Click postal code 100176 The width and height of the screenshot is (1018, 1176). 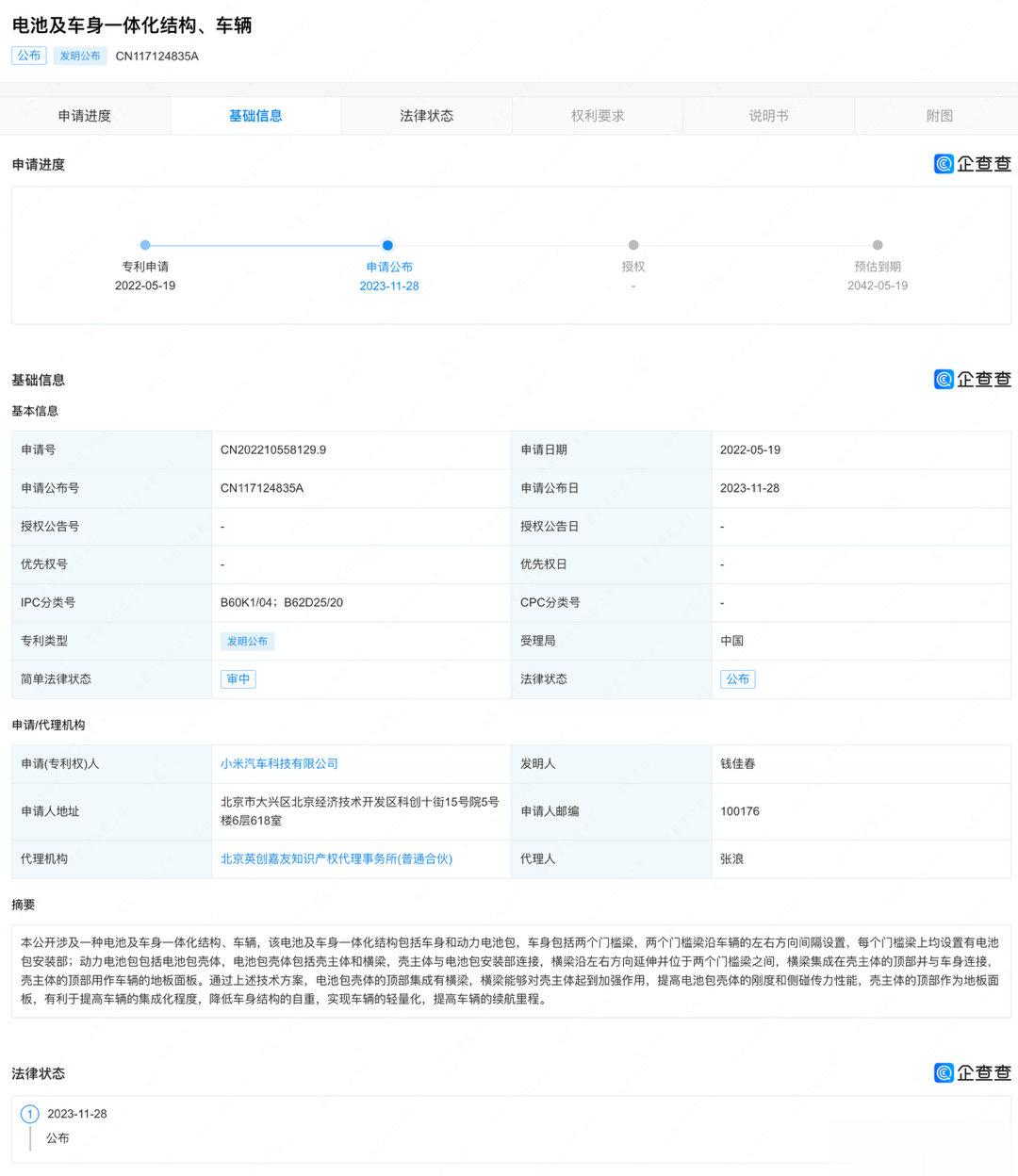pyautogui.click(x=740, y=811)
